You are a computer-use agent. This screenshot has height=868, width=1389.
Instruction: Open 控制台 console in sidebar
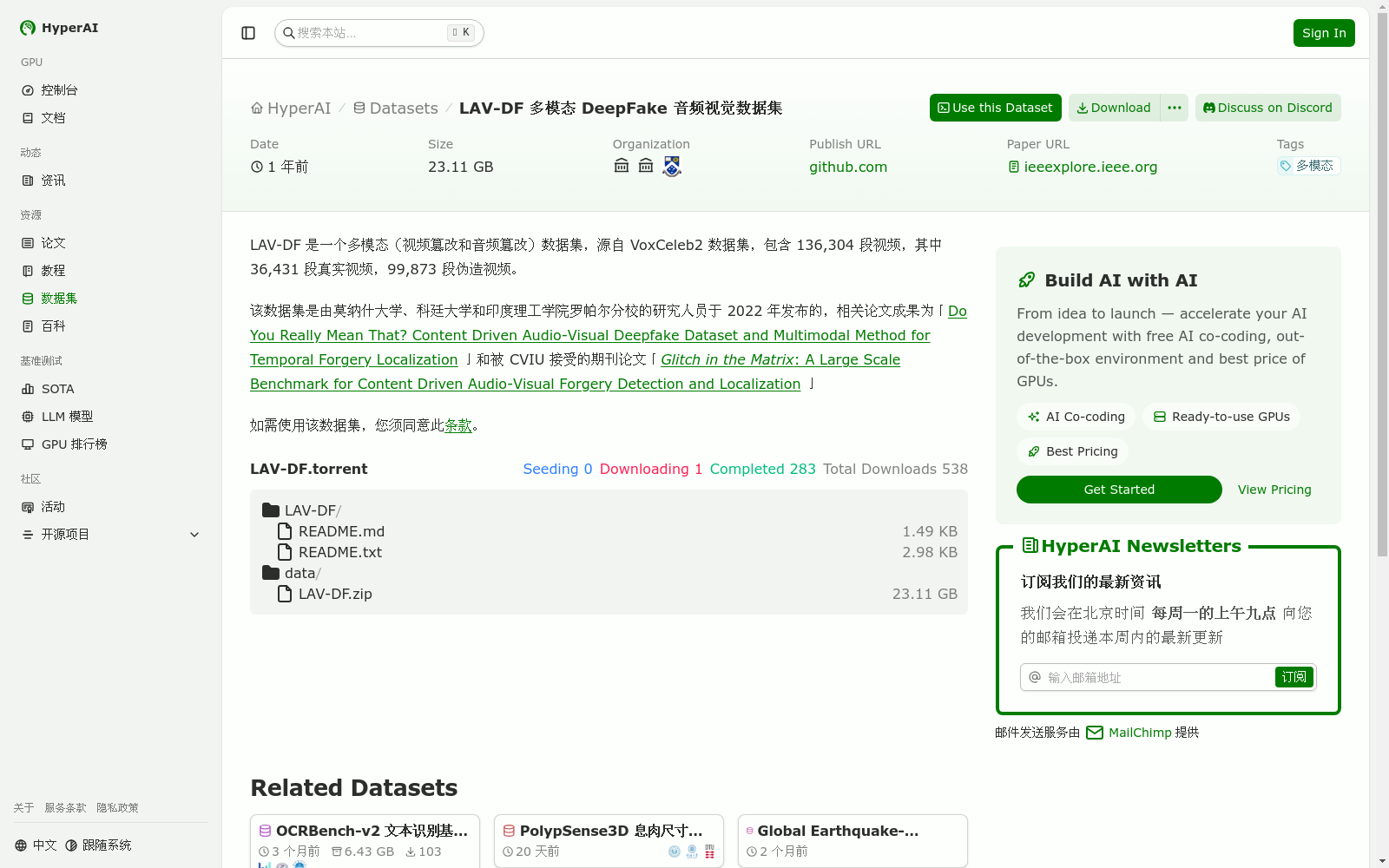(x=111, y=90)
